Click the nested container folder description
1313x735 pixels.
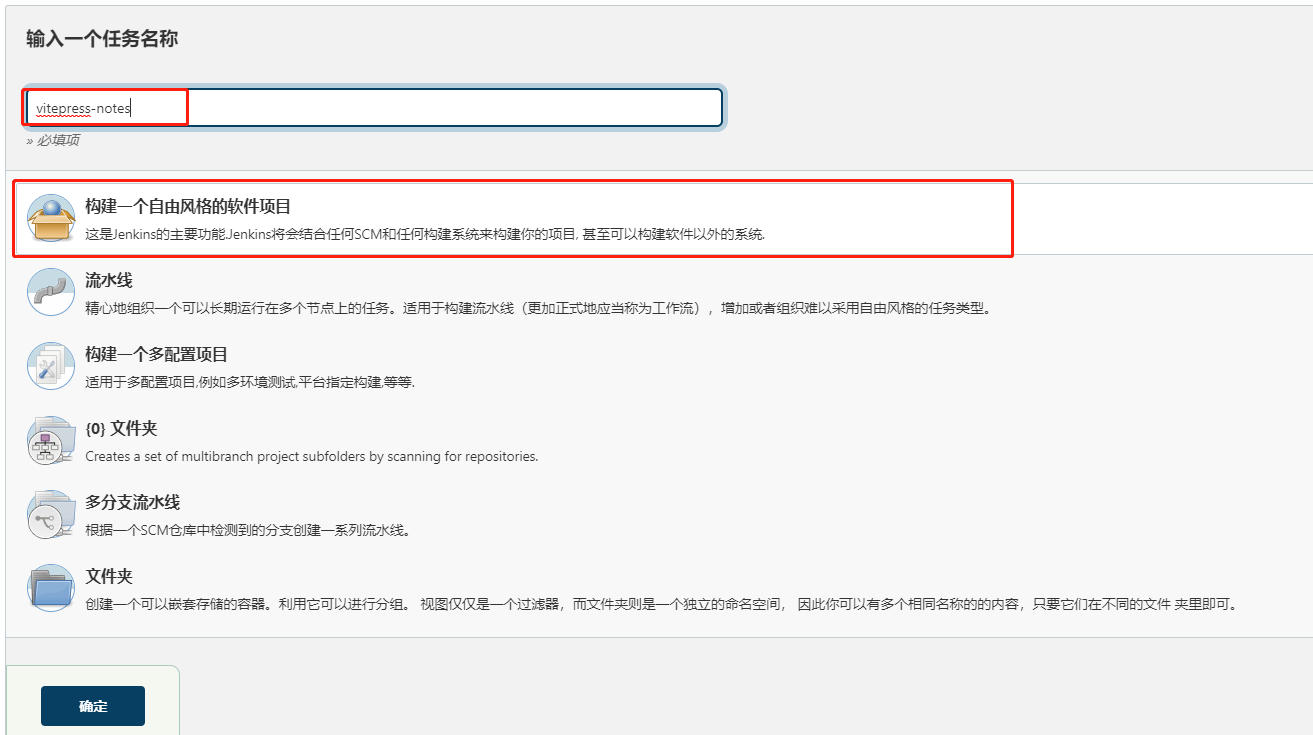662,604
